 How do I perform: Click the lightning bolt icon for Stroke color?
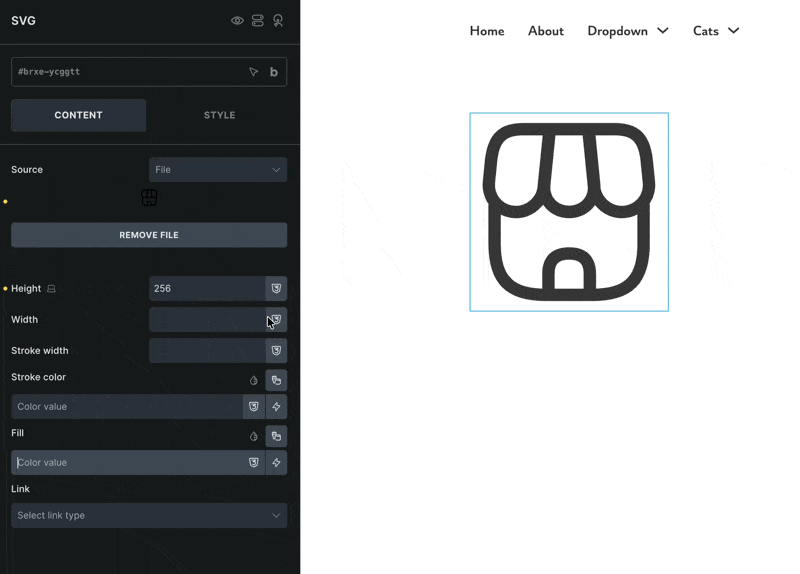point(276,407)
